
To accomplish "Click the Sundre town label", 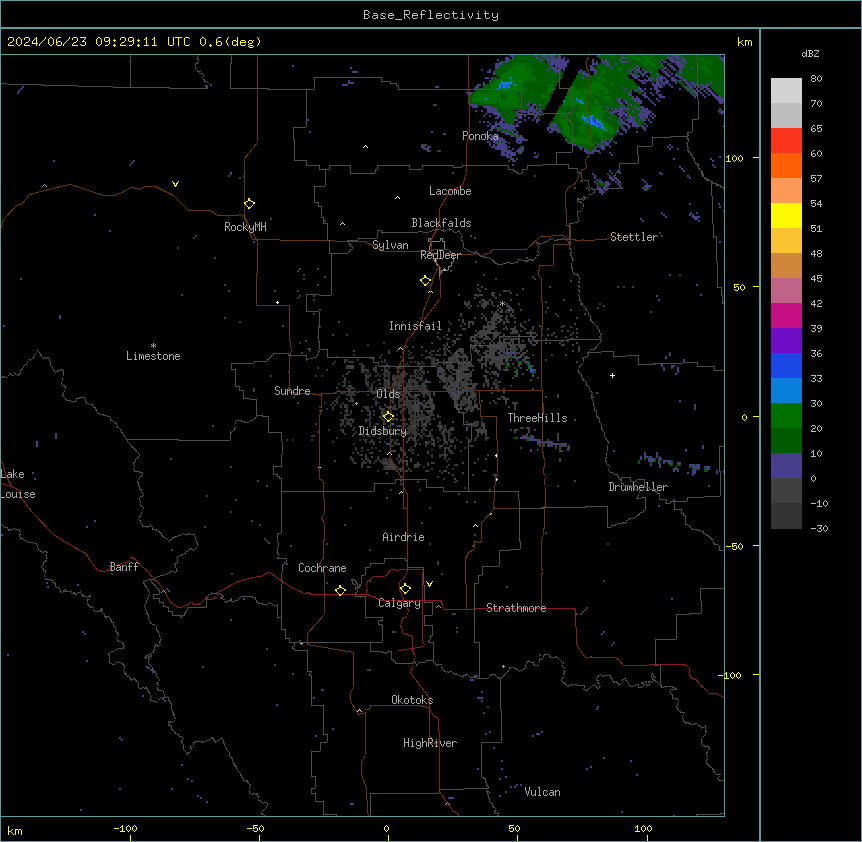I will (x=292, y=391).
